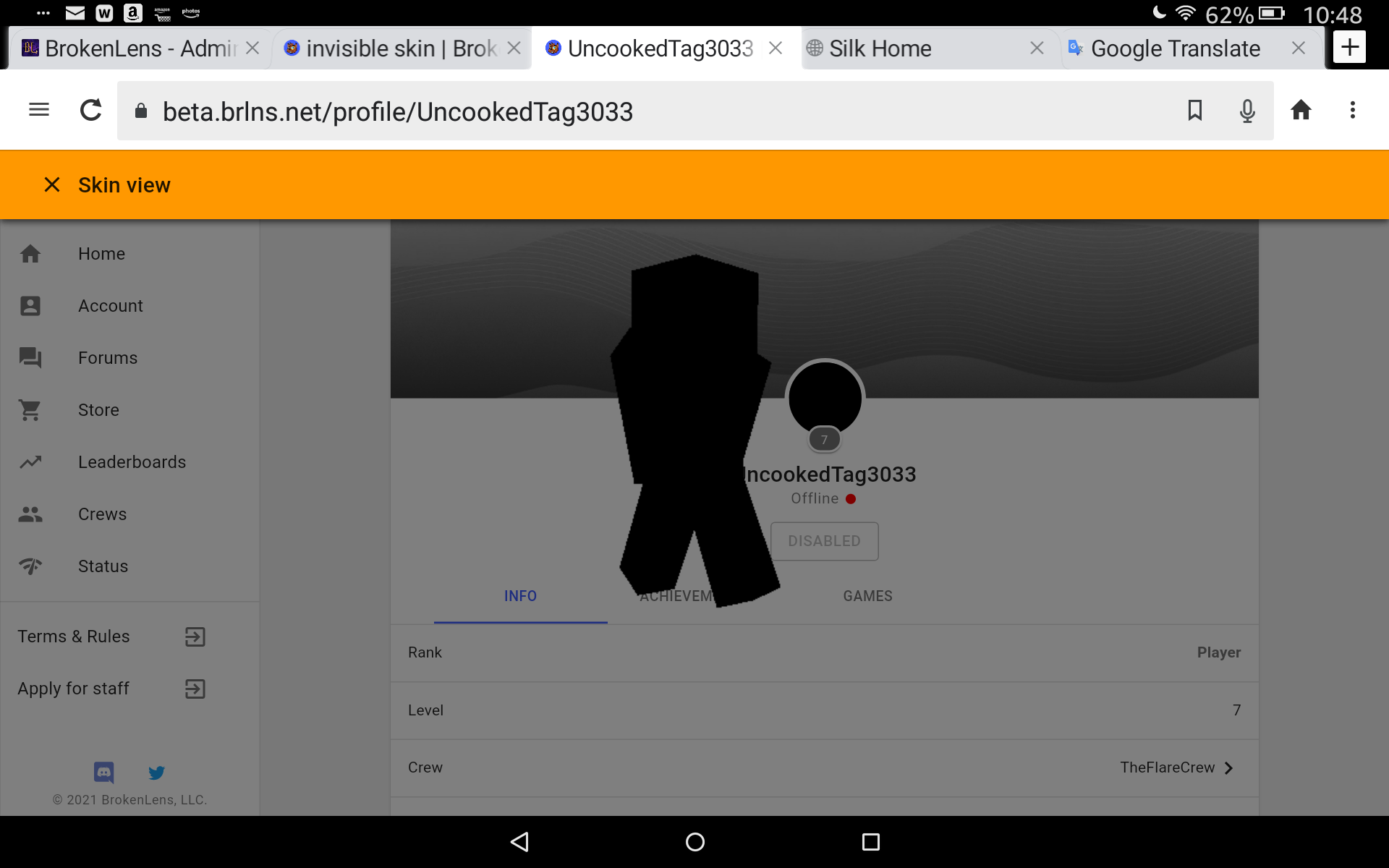Click the Account sidebar icon
This screenshot has width=1389, height=868.
[x=30, y=306]
